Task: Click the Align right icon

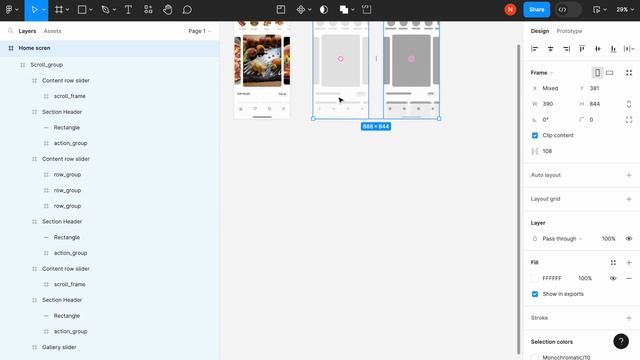Action: tap(566, 49)
